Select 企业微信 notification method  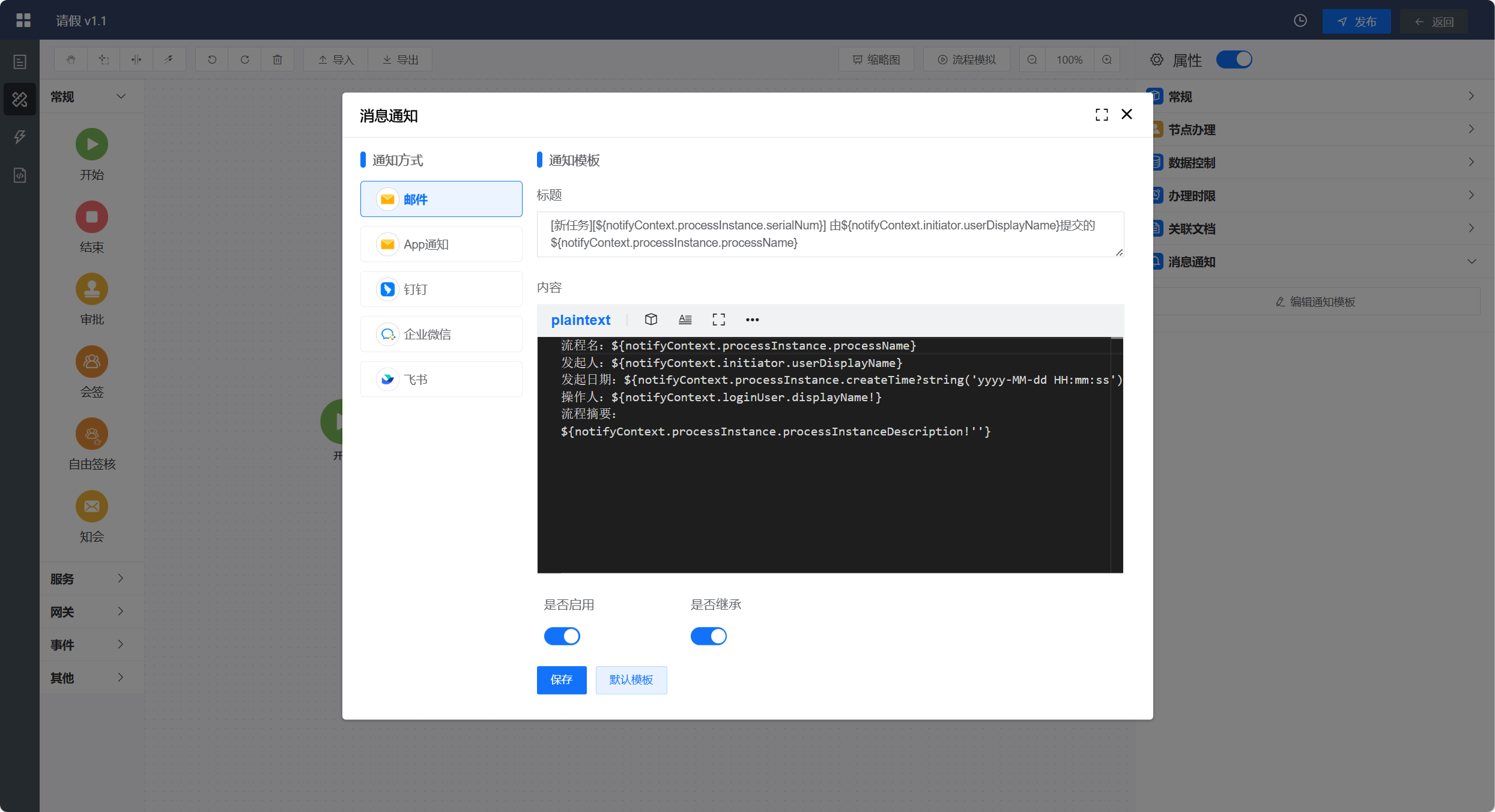(441, 334)
